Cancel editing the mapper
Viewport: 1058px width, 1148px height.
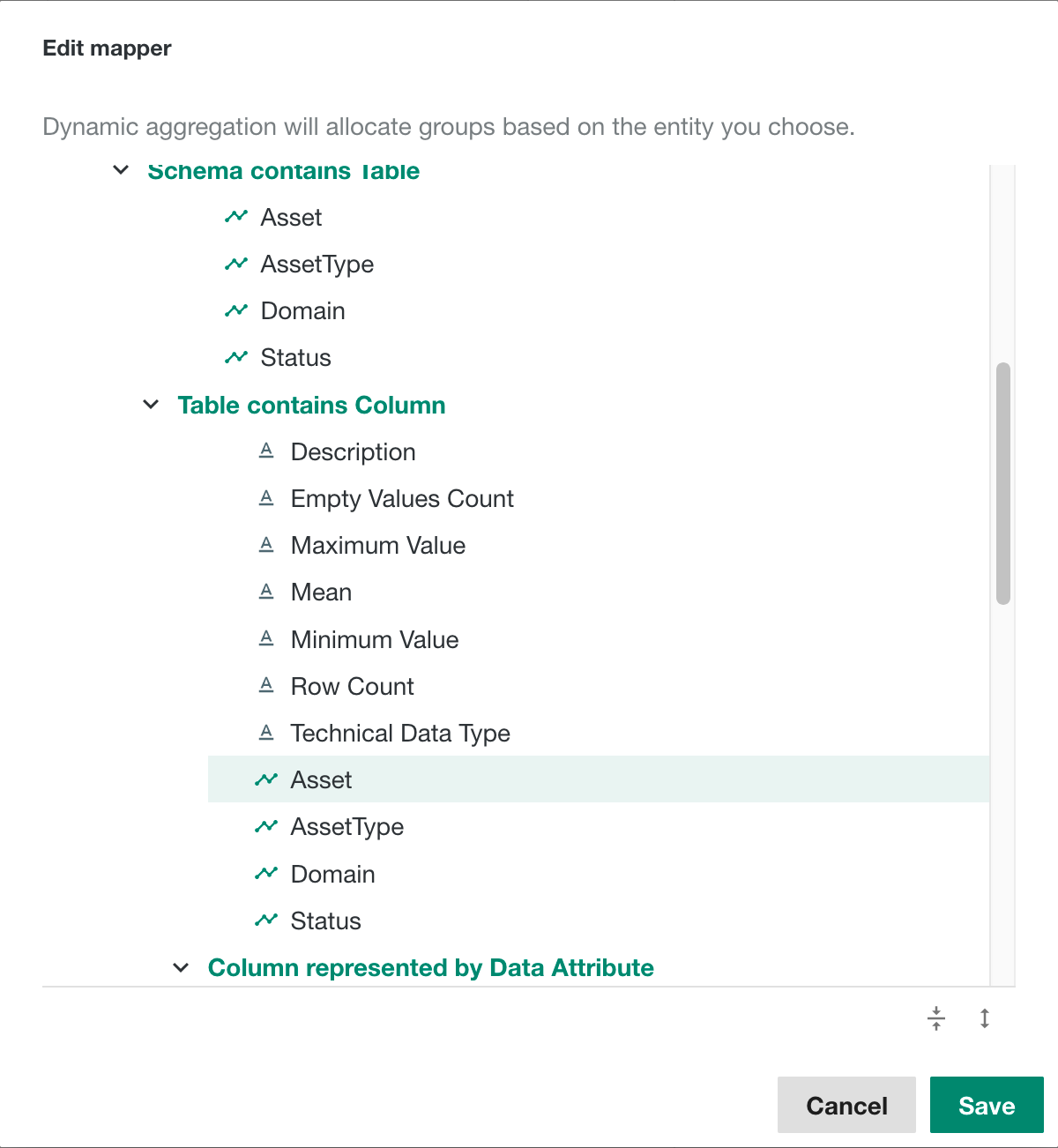point(846,1105)
